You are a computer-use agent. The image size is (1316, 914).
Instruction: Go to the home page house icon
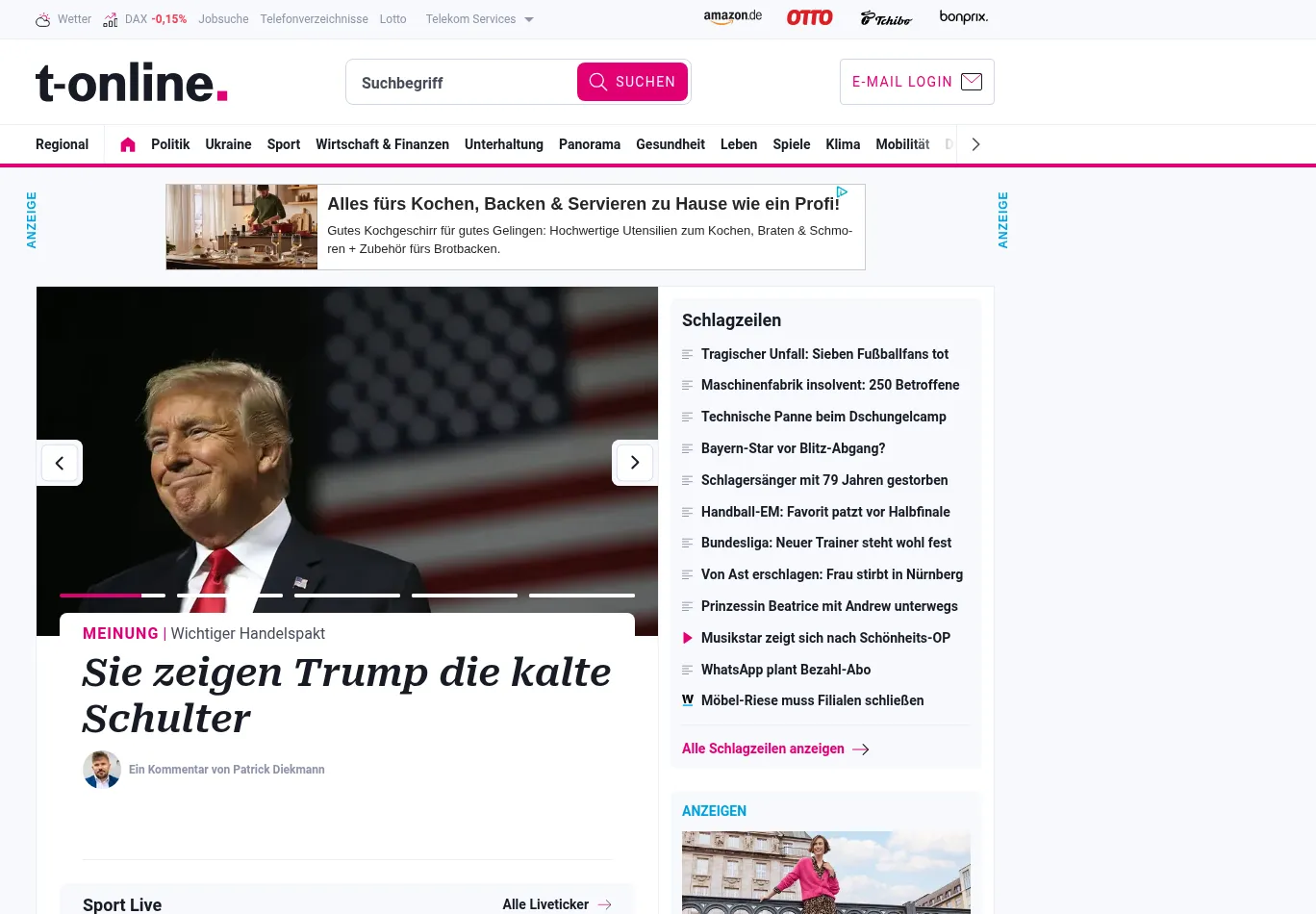click(x=128, y=144)
